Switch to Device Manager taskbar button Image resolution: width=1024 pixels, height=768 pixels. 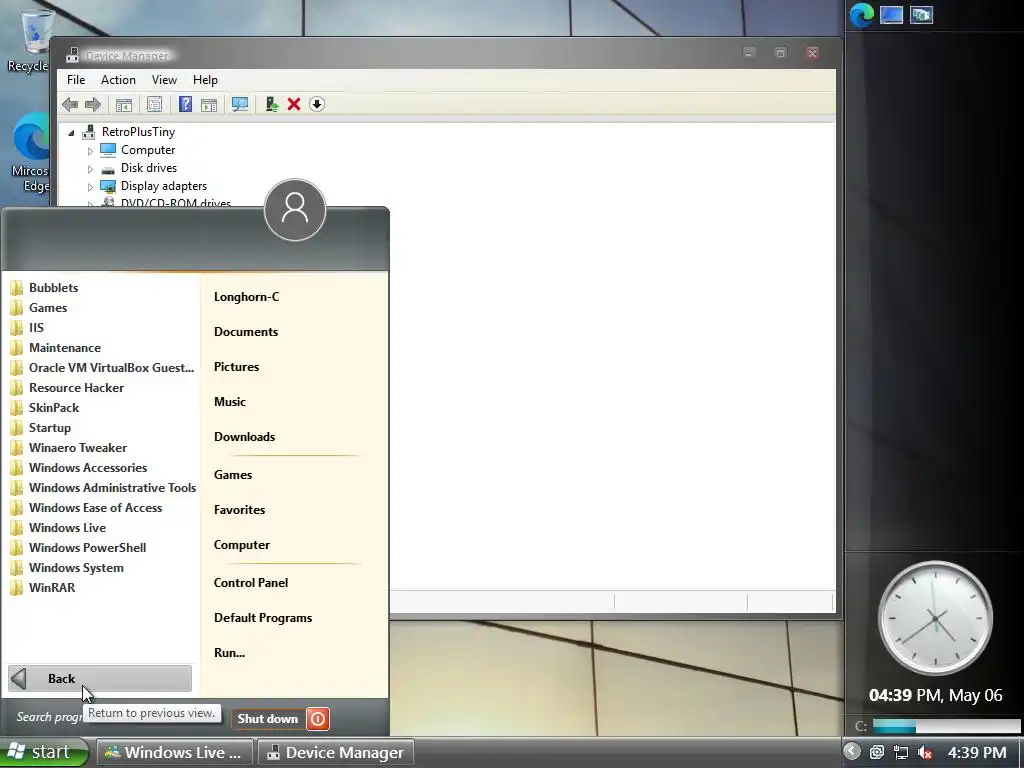(x=336, y=752)
